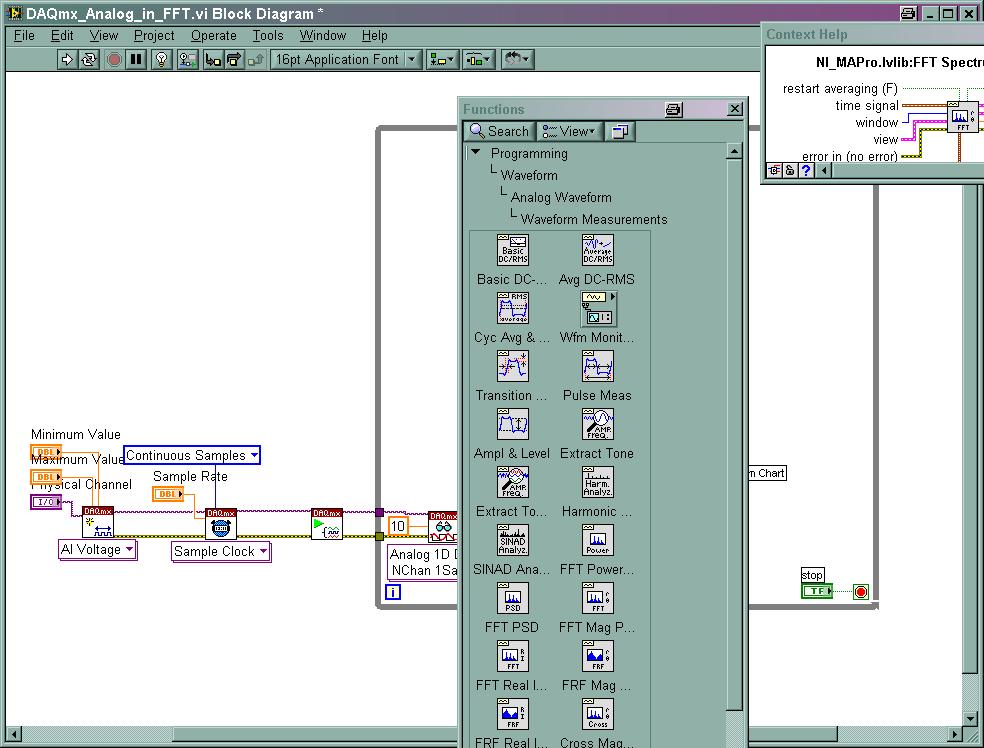Click the stop Boolean terminal
This screenshot has height=748, width=984.
pyautogui.click(x=817, y=591)
